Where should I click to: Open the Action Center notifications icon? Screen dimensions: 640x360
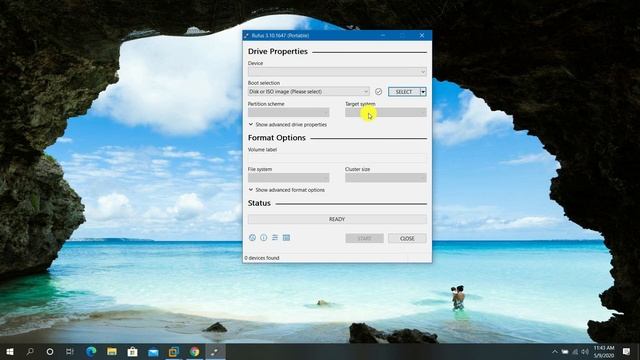627,351
